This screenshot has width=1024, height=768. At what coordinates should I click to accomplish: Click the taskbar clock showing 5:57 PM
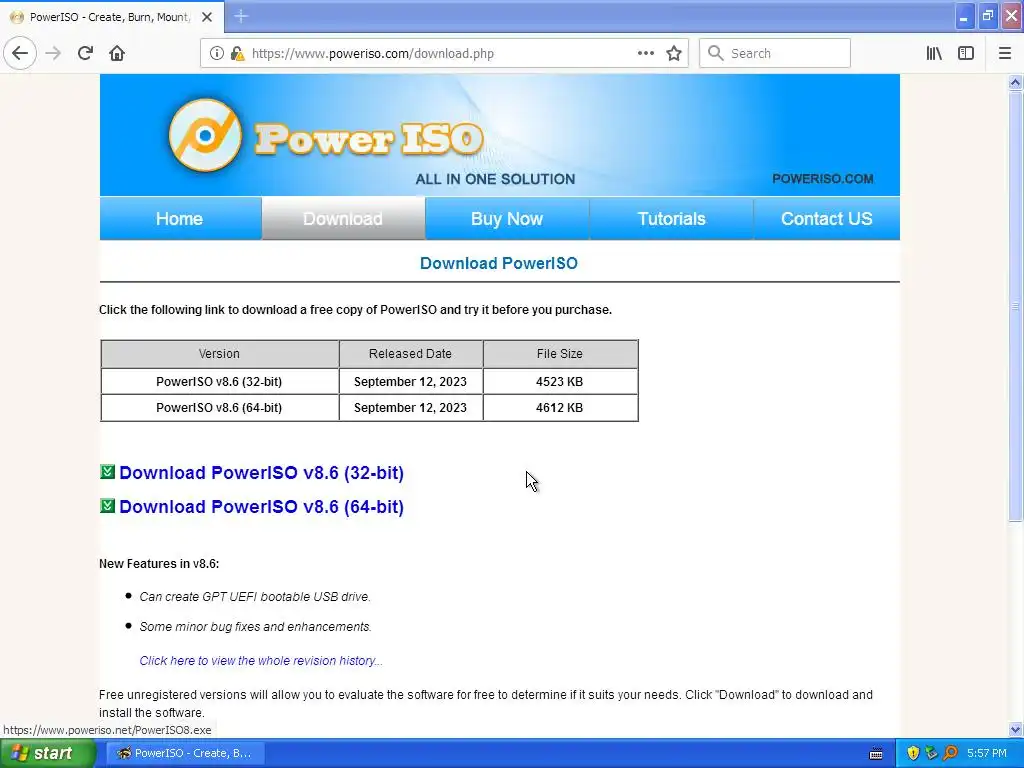[x=987, y=753]
